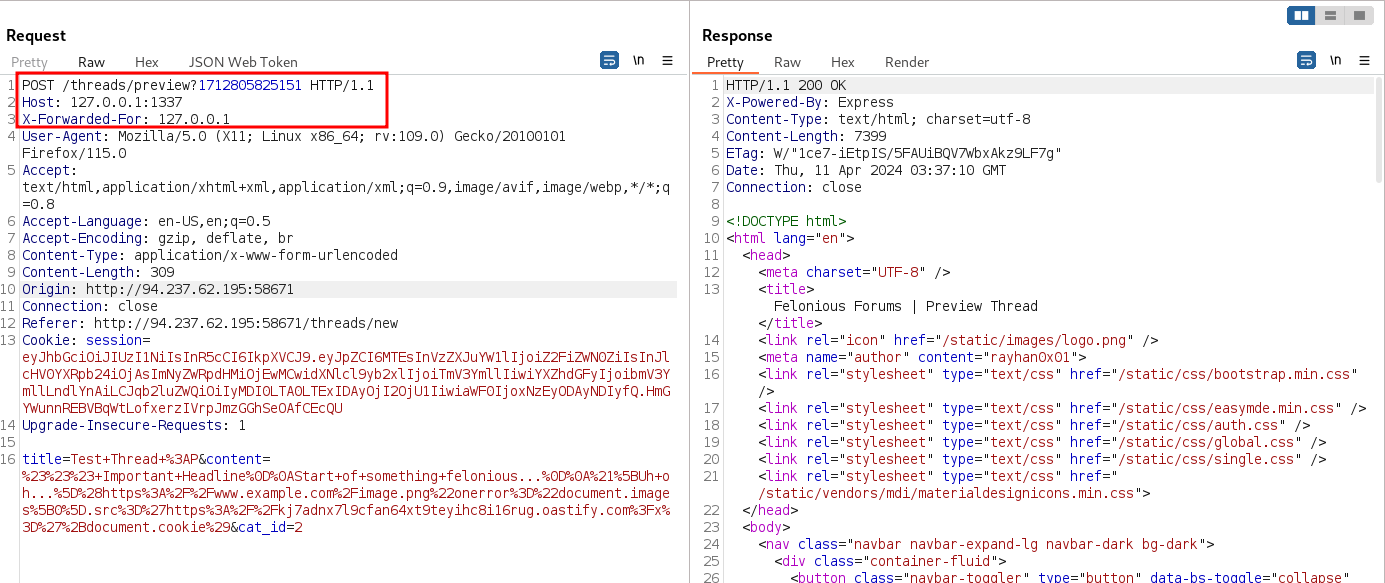
Task: Click the Cookie: session= header line
Action: pyautogui.click(x=86, y=340)
